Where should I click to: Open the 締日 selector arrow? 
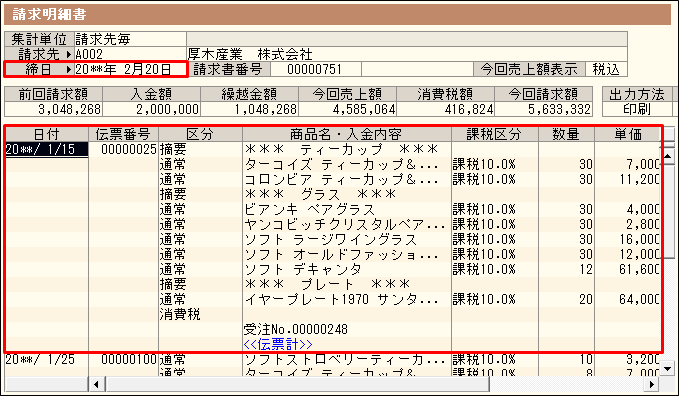[68, 69]
